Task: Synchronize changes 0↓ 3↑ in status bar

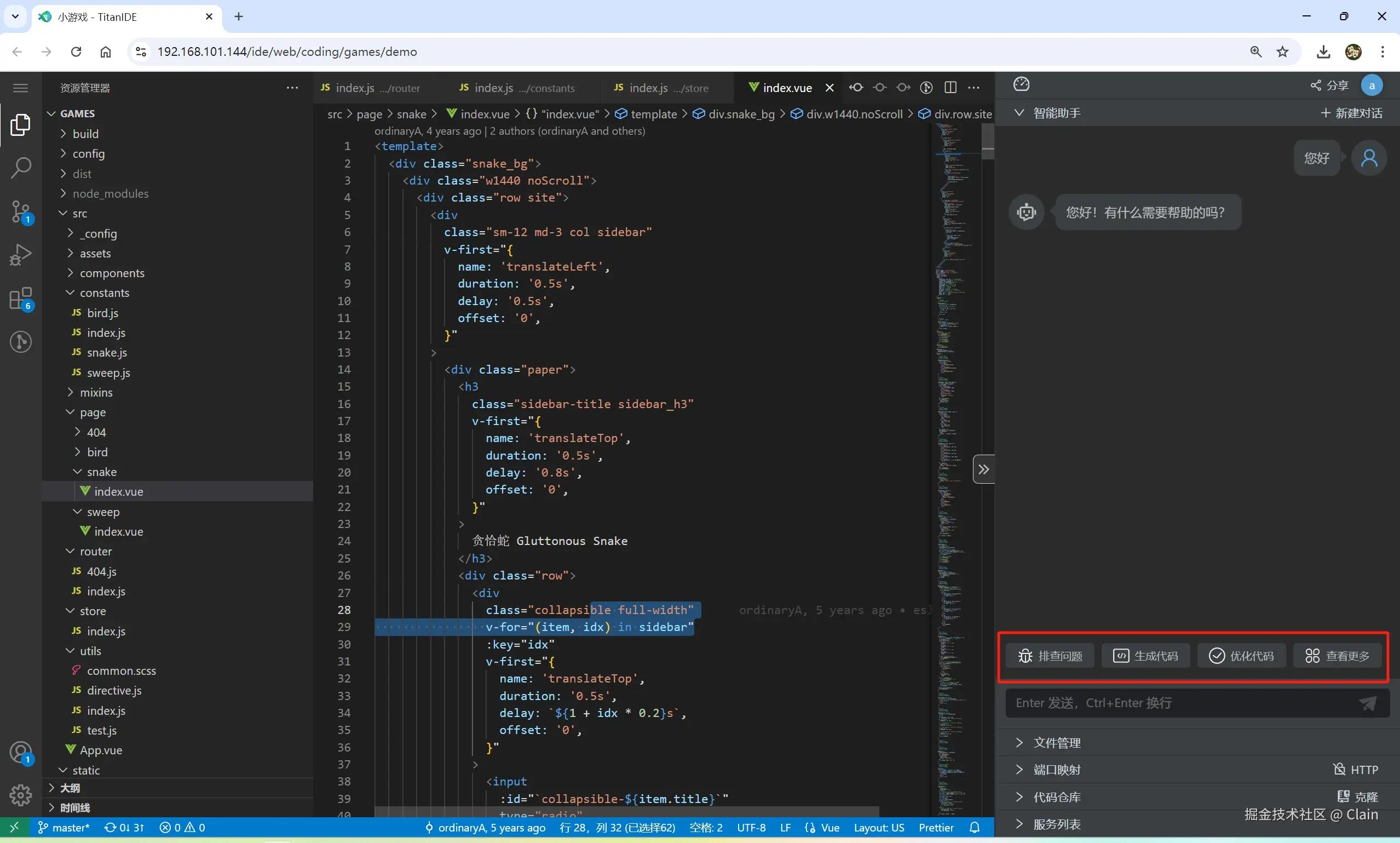Action: tap(124, 828)
